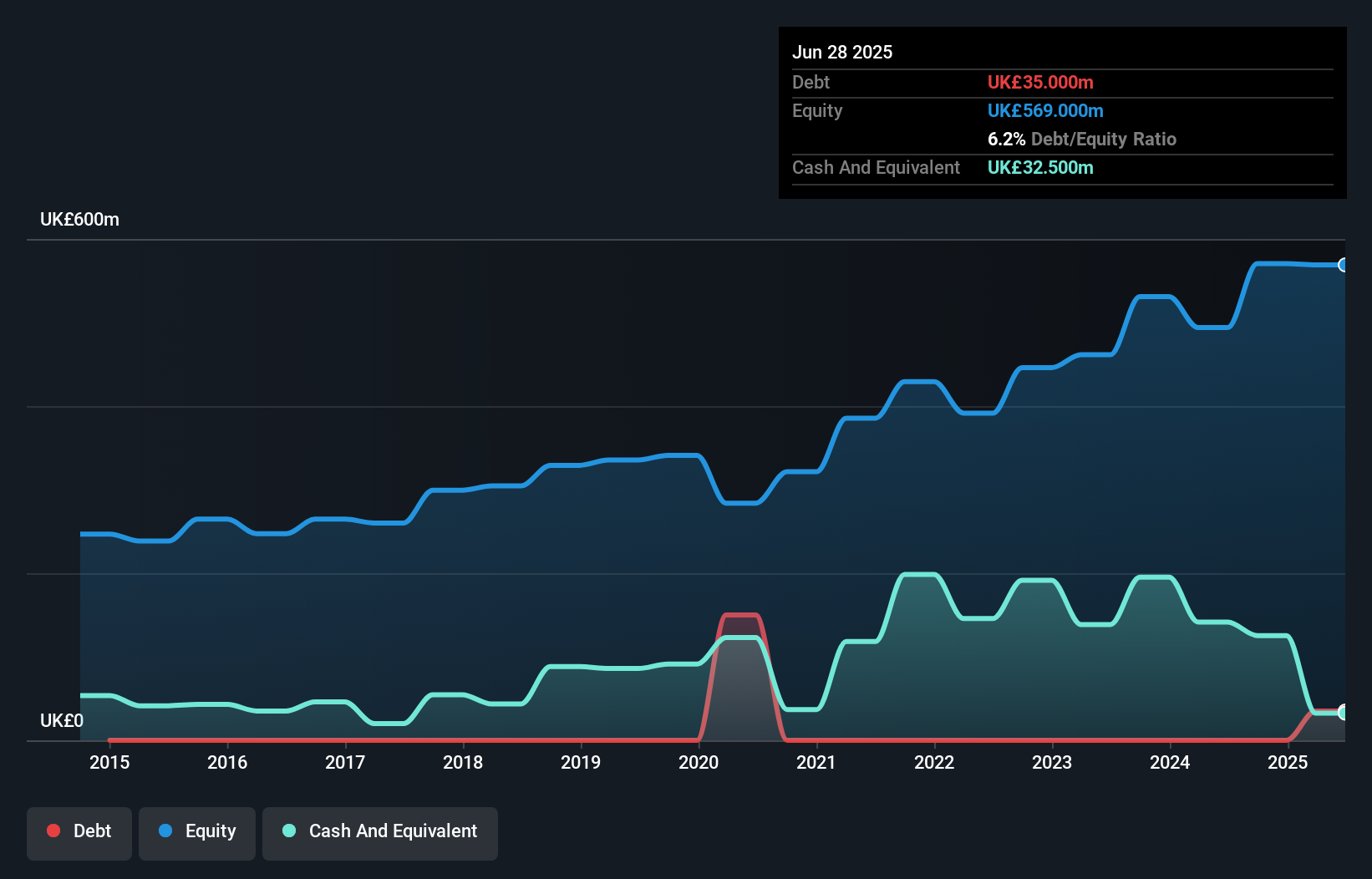This screenshot has width=1372, height=879.
Task: Select the 2020 axis label
Action: (x=699, y=762)
